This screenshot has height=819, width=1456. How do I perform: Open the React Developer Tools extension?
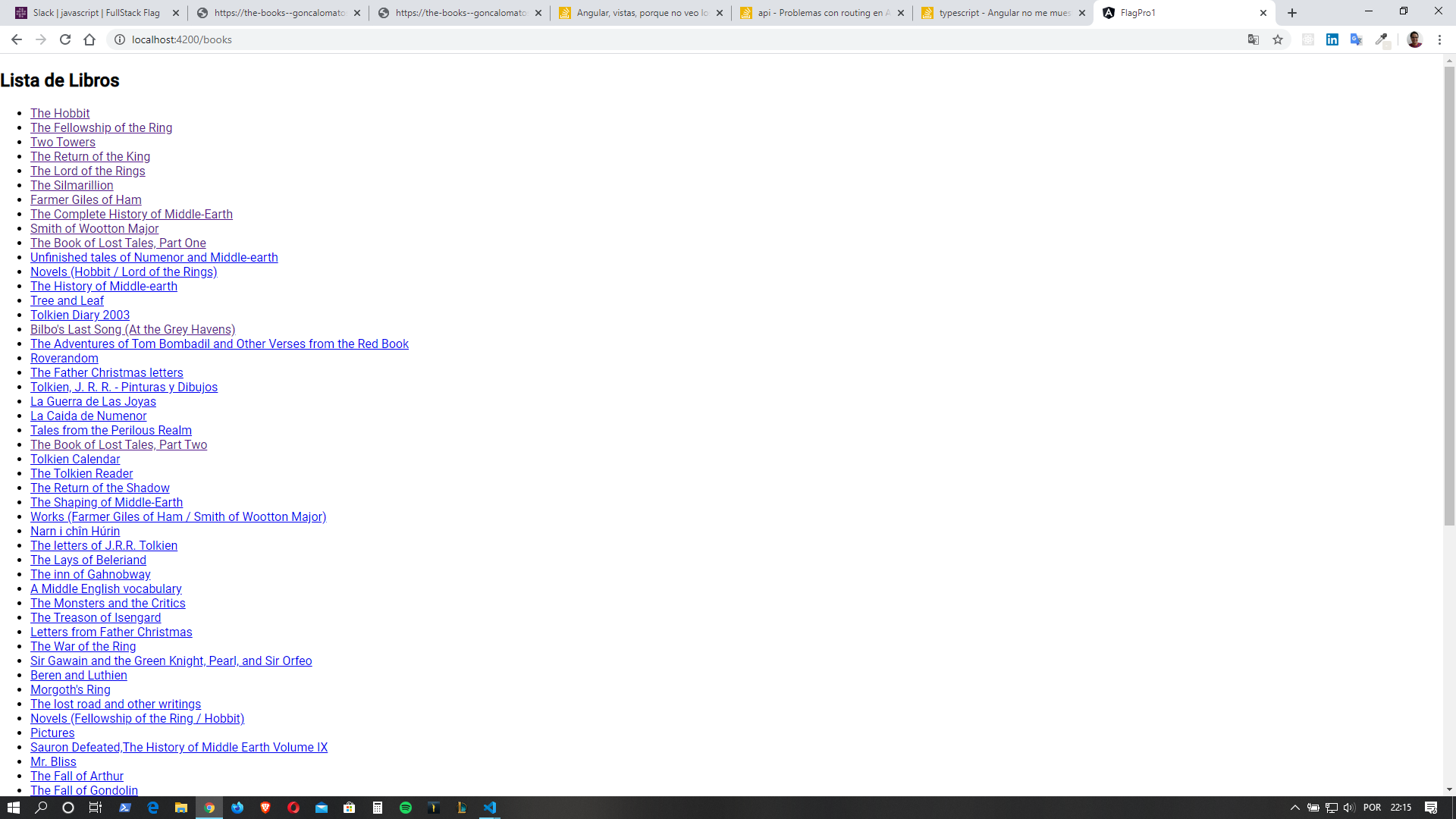1308,39
